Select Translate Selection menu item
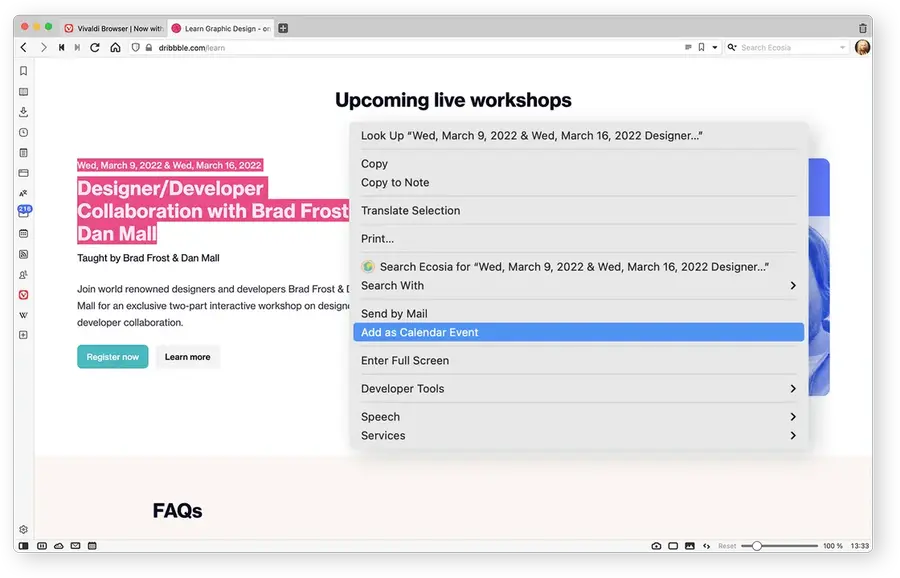 579,211
